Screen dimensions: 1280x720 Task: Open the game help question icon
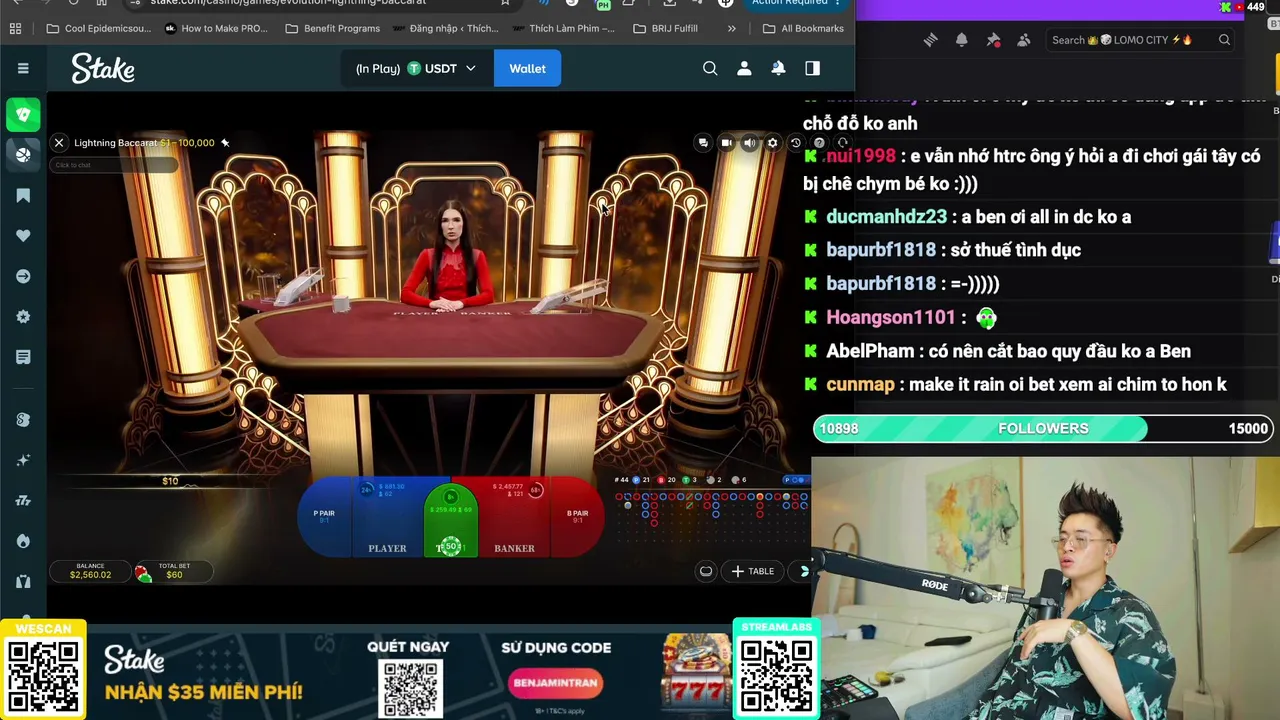click(x=818, y=143)
